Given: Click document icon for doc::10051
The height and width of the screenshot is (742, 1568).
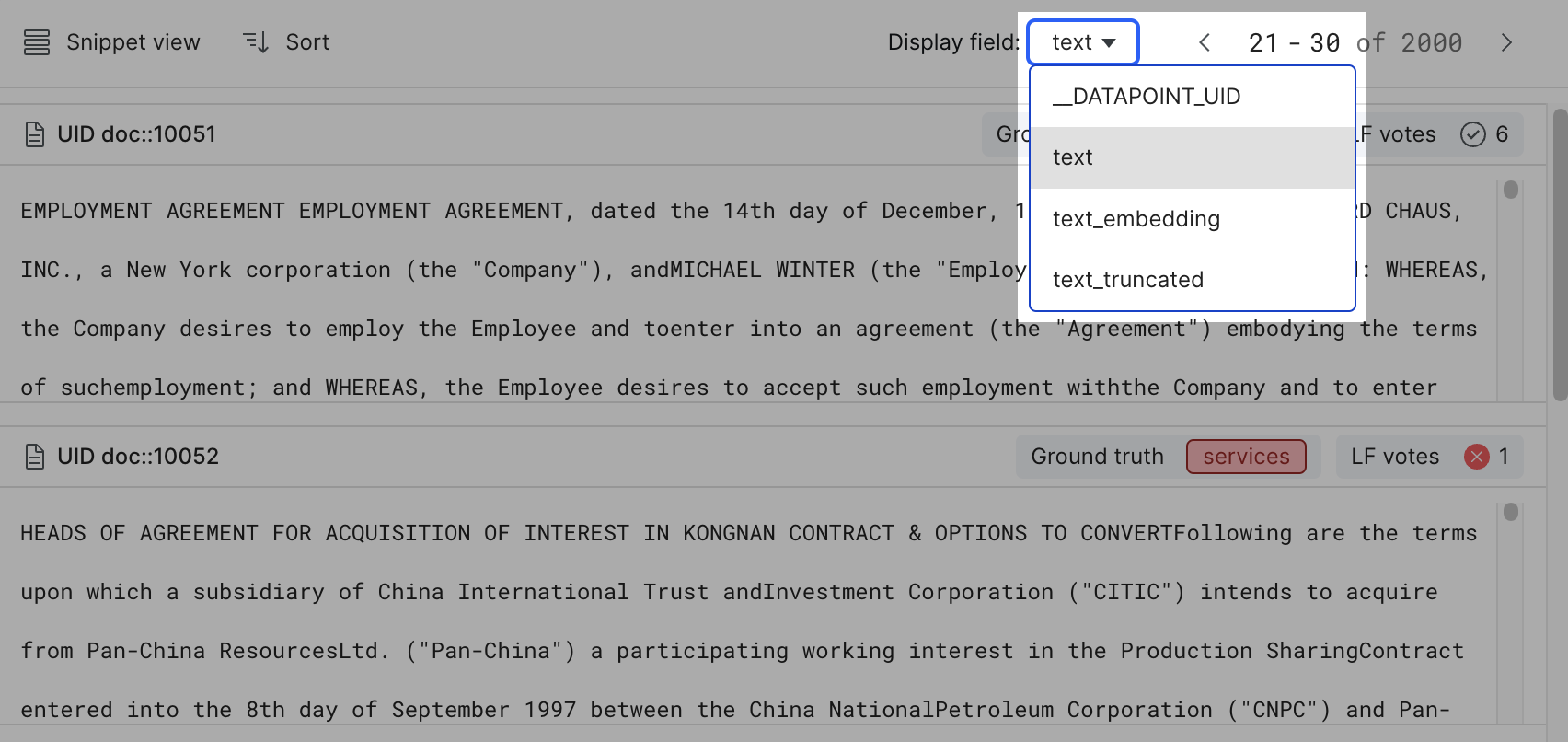Looking at the screenshot, I should (35, 134).
